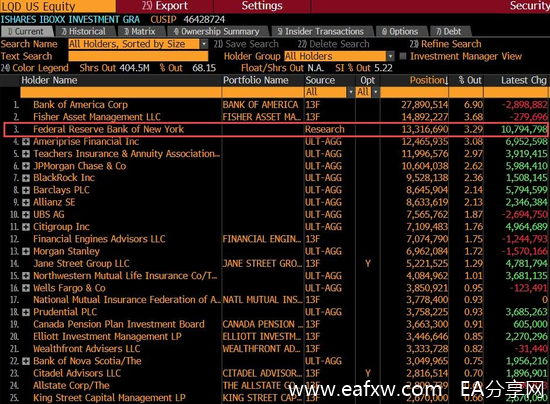
Task: Click Delete Search
Action: coord(334,44)
